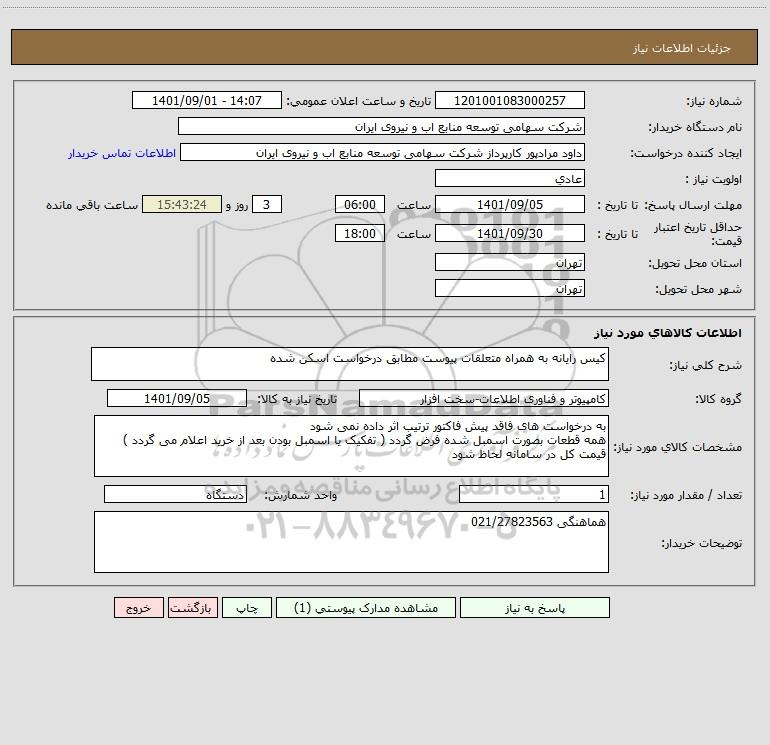Open مشاهده مدارک پیوستی (1) button
The height and width of the screenshot is (745, 770).
[366, 607]
